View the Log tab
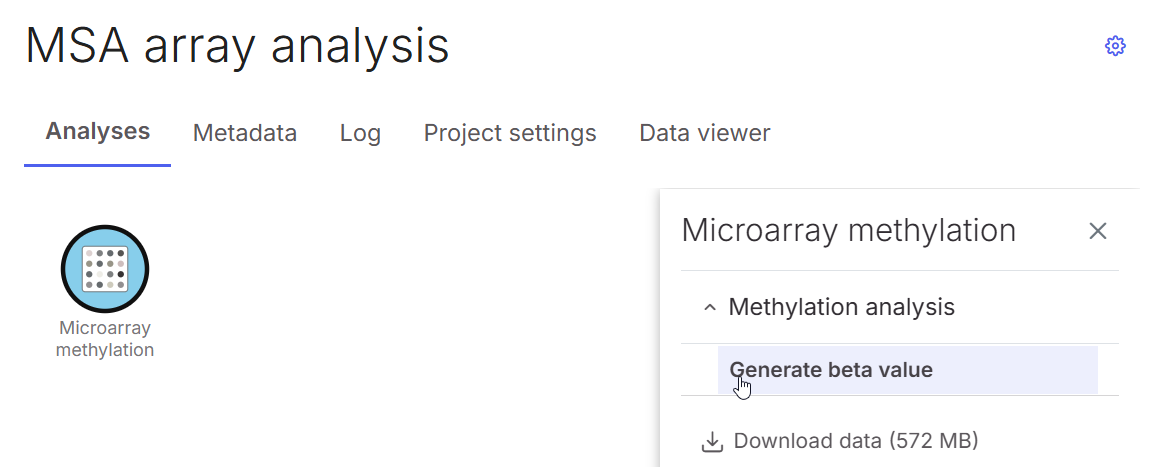This screenshot has height=467, width=1167. click(x=360, y=133)
